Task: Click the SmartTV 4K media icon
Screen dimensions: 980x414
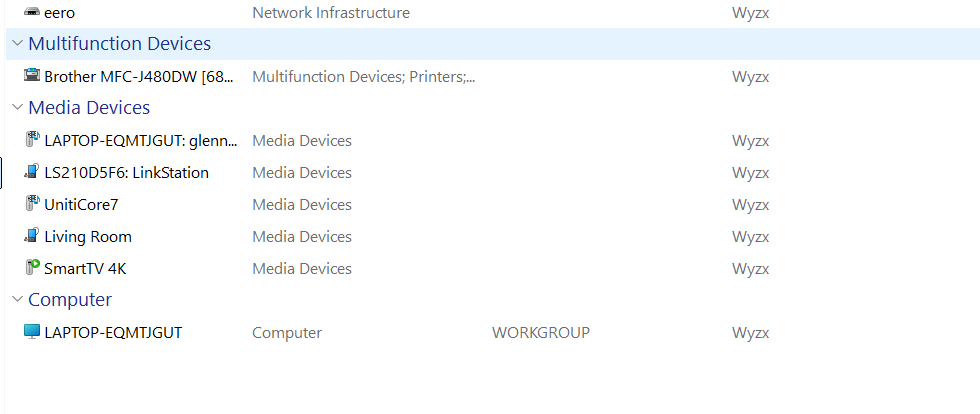Action: 32,268
